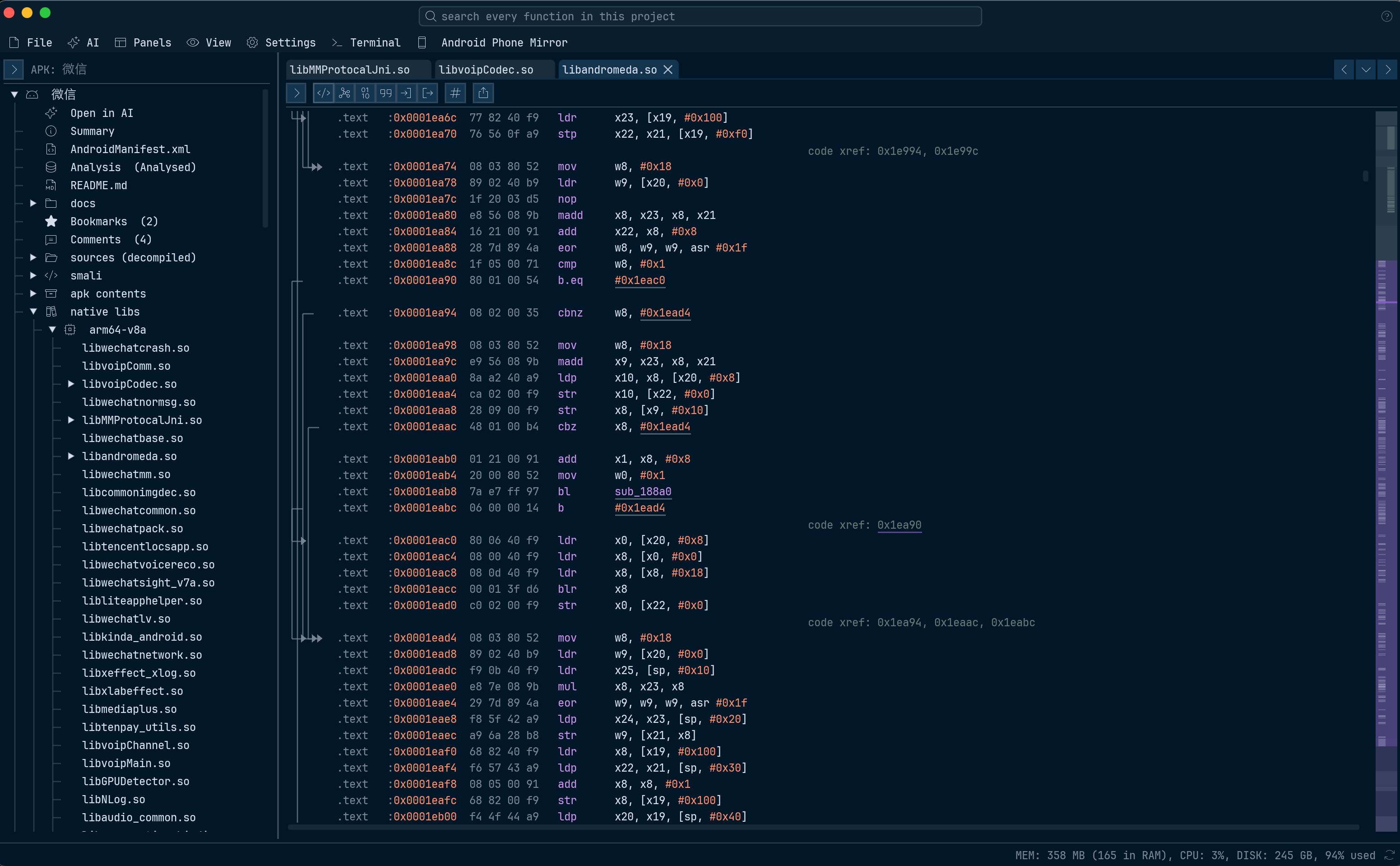Open the View menu
The height and width of the screenshot is (866, 1400).
point(209,42)
